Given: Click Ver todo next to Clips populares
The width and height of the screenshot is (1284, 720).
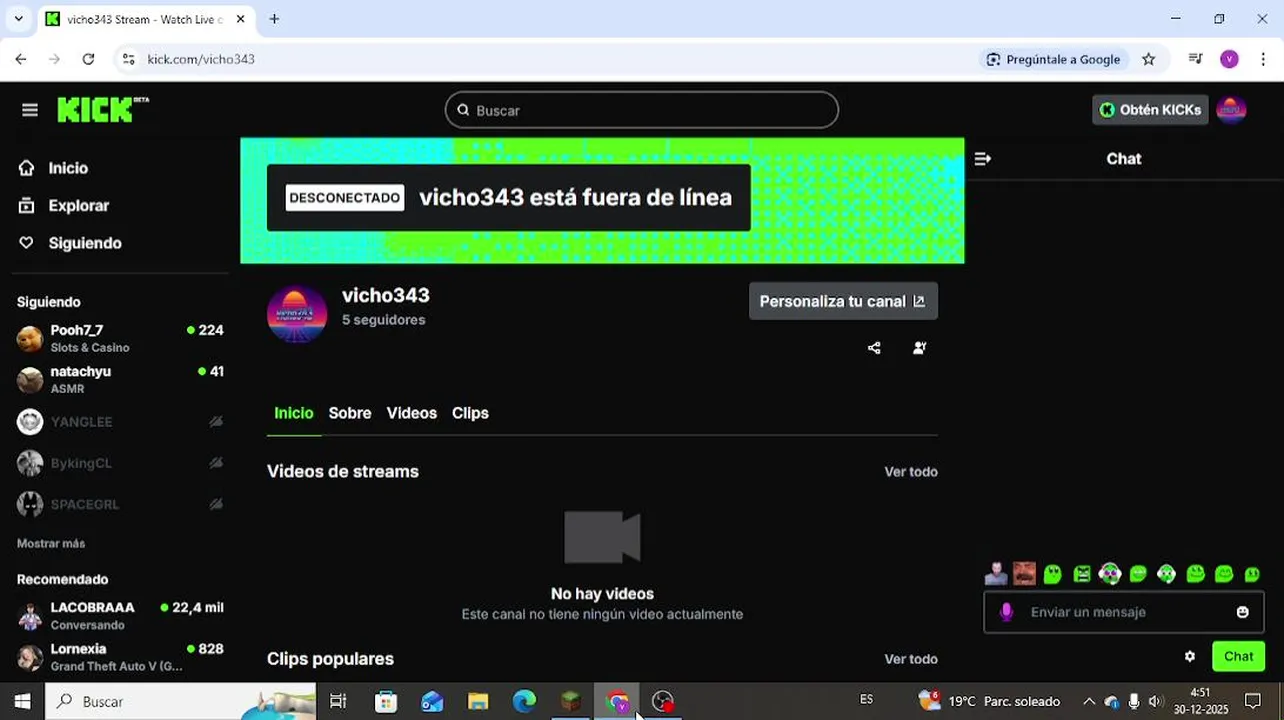Looking at the screenshot, I should pyautogui.click(x=911, y=659).
